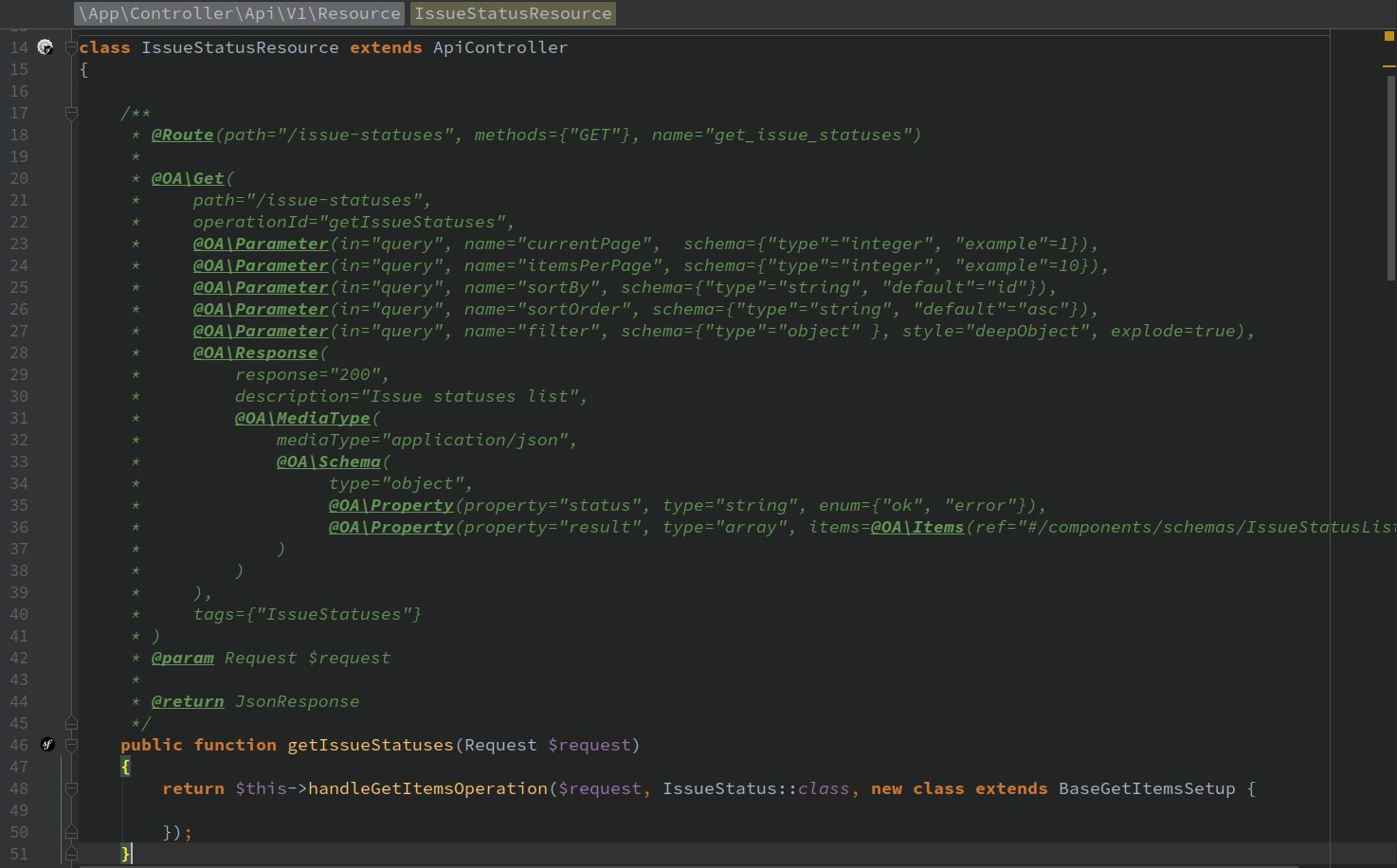Image resolution: width=1397 pixels, height=868 pixels.
Task: Click the ApiController class name
Action: pyautogui.click(x=500, y=47)
